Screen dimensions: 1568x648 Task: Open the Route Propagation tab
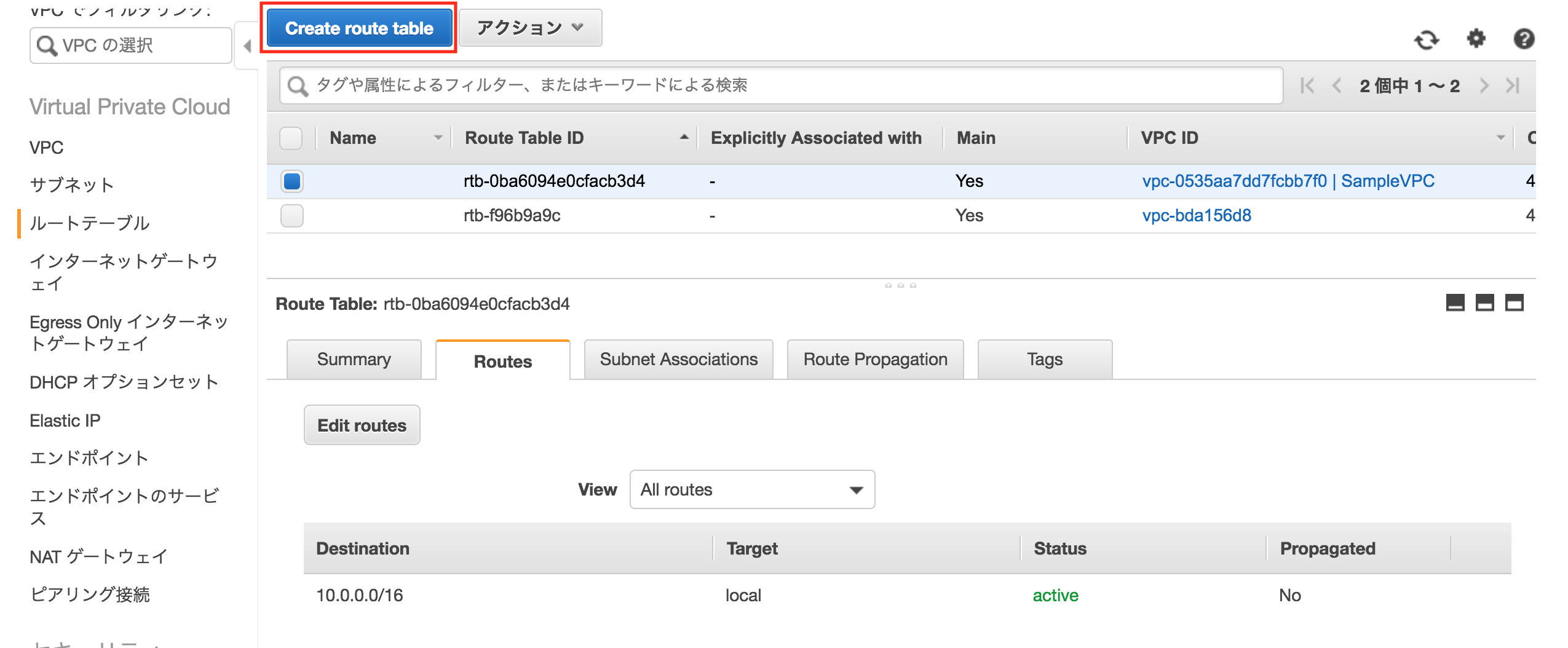click(x=874, y=359)
